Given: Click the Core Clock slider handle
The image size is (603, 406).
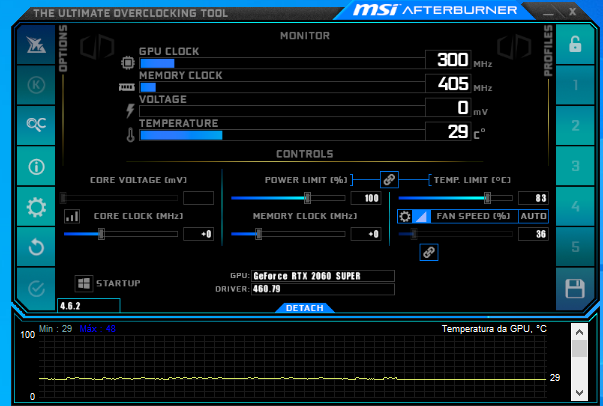Looking at the screenshot, I should (101, 234).
